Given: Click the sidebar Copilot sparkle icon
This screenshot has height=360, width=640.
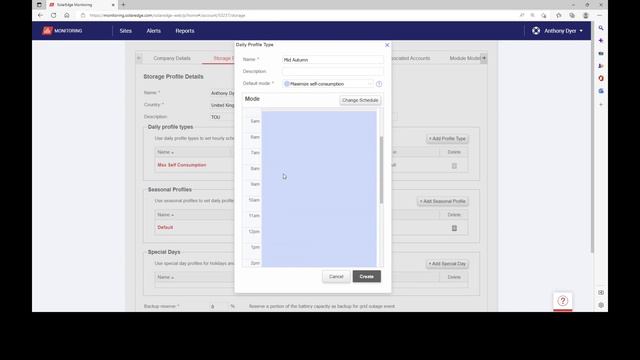Looking at the screenshot, I should tap(601, 41).
